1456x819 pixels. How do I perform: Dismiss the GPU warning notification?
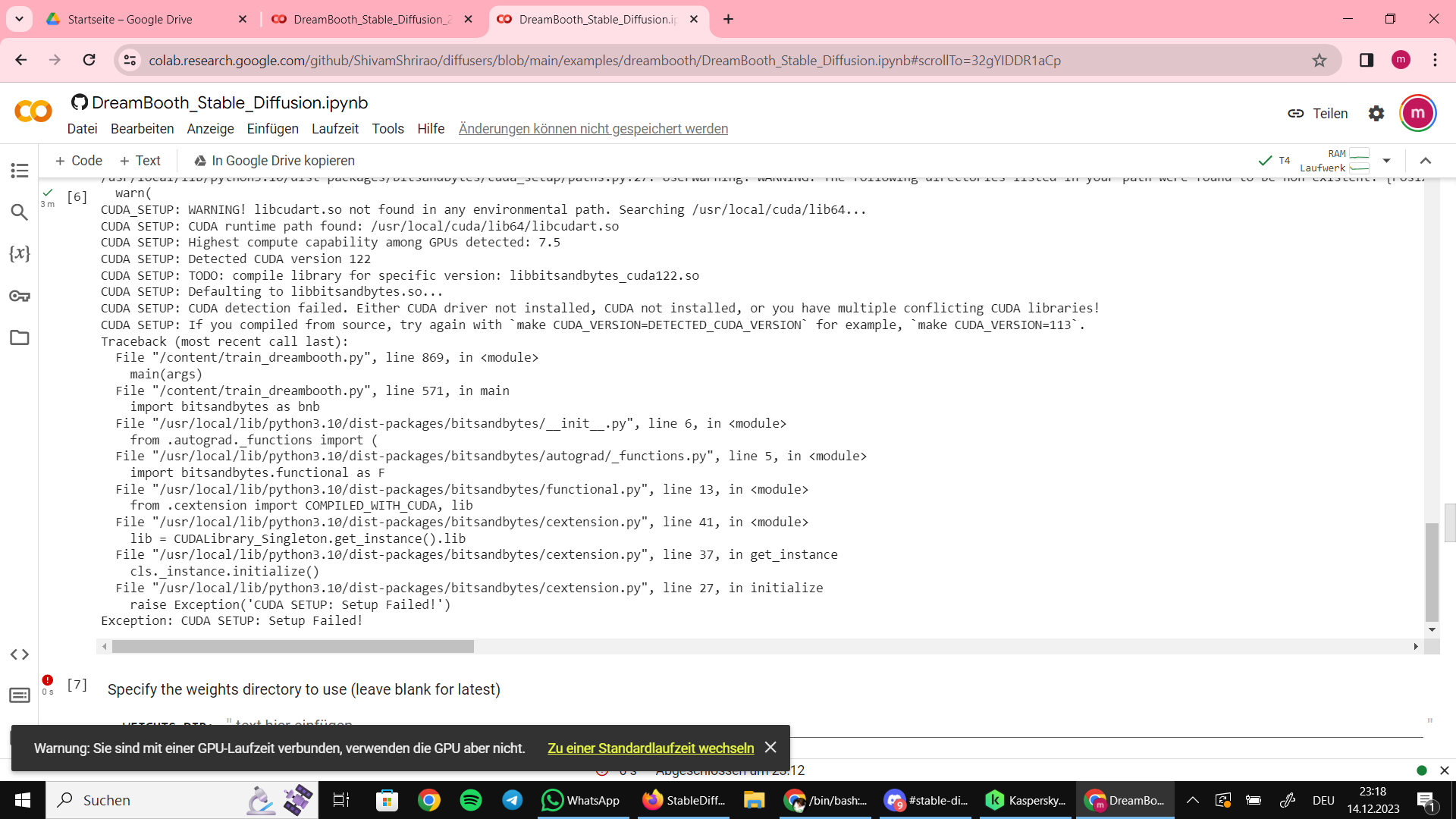coord(770,748)
